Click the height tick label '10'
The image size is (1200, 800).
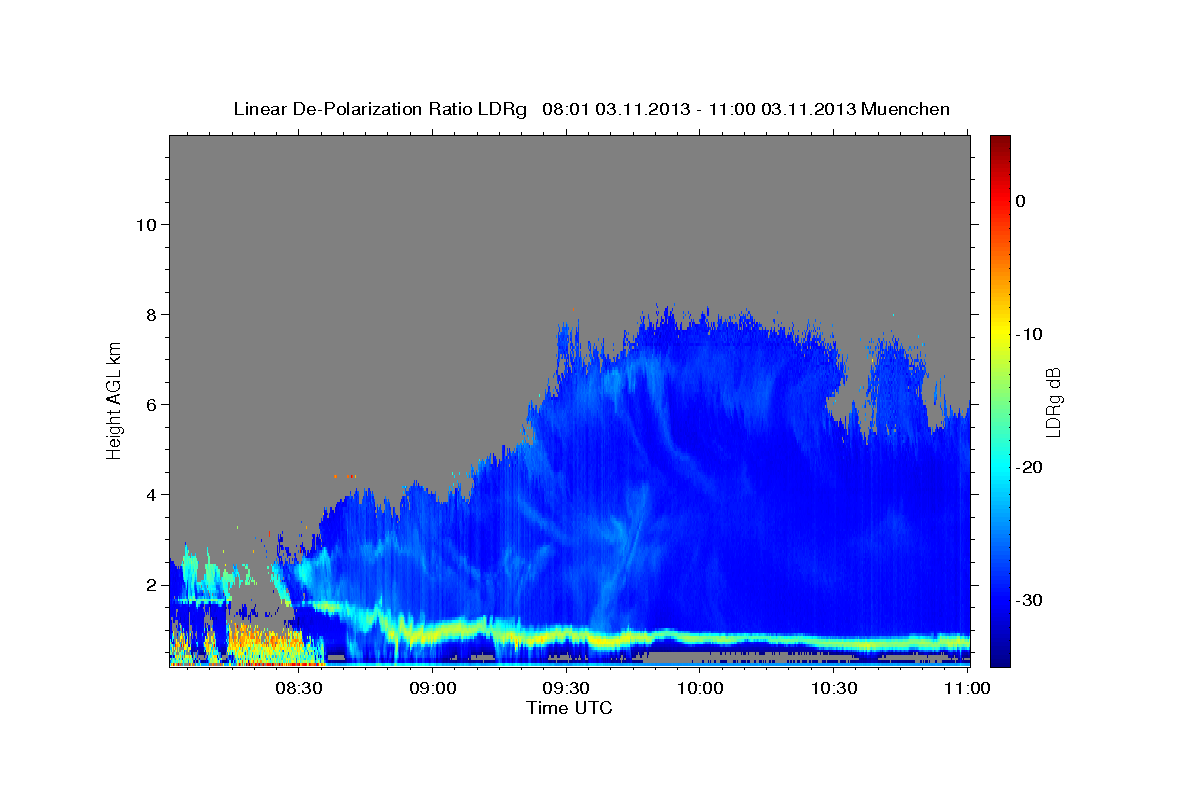[148, 225]
